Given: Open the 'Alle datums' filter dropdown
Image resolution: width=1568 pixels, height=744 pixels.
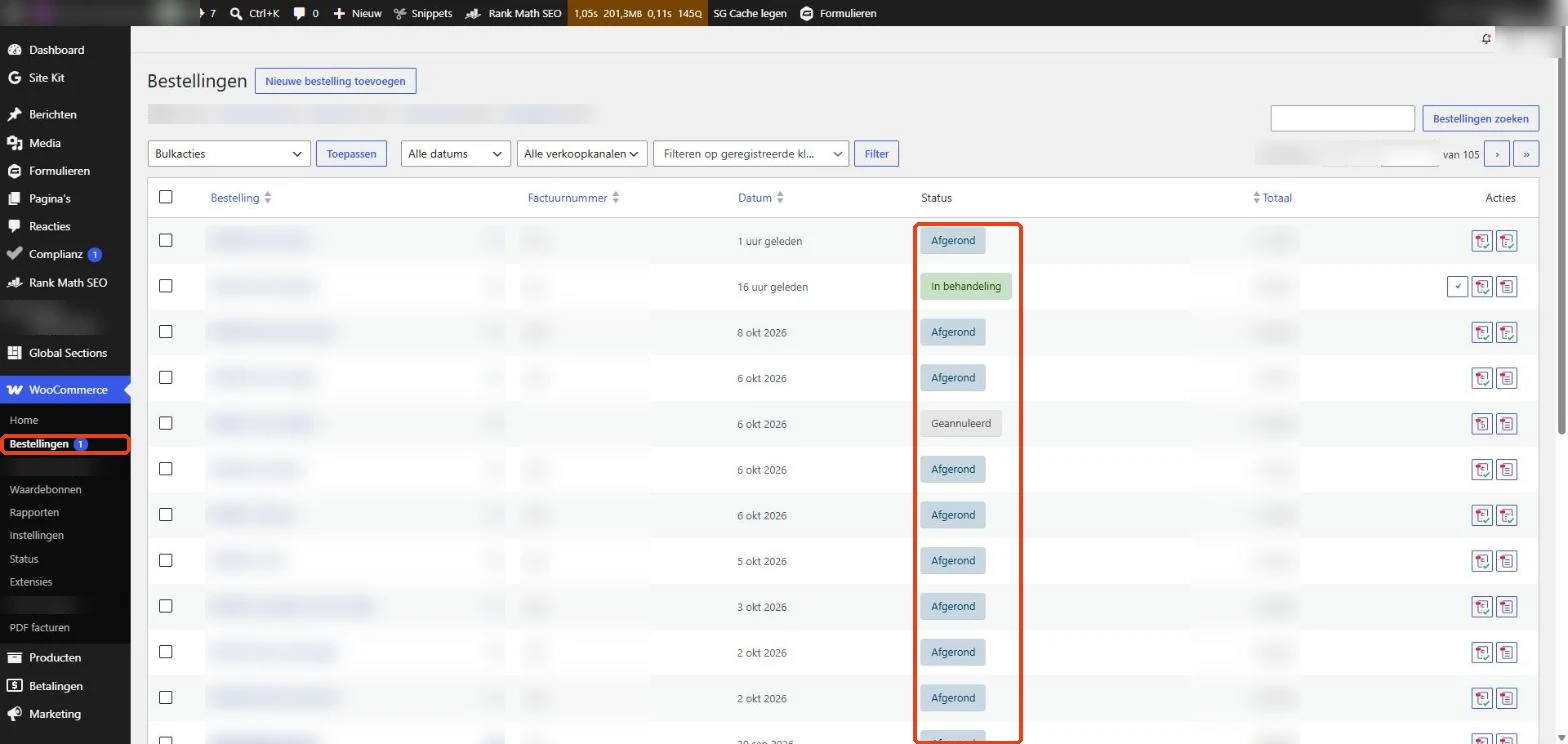Looking at the screenshot, I should (x=456, y=154).
